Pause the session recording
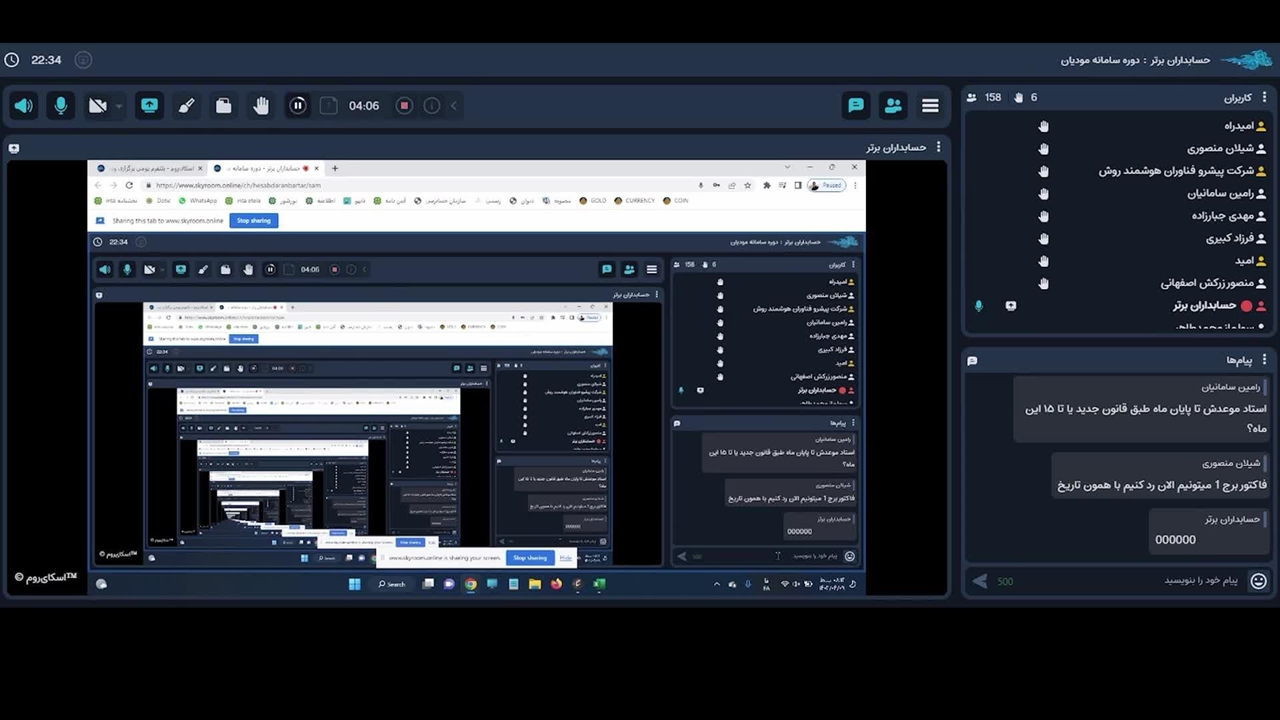The width and height of the screenshot is (1280, 720). (297, 105)
